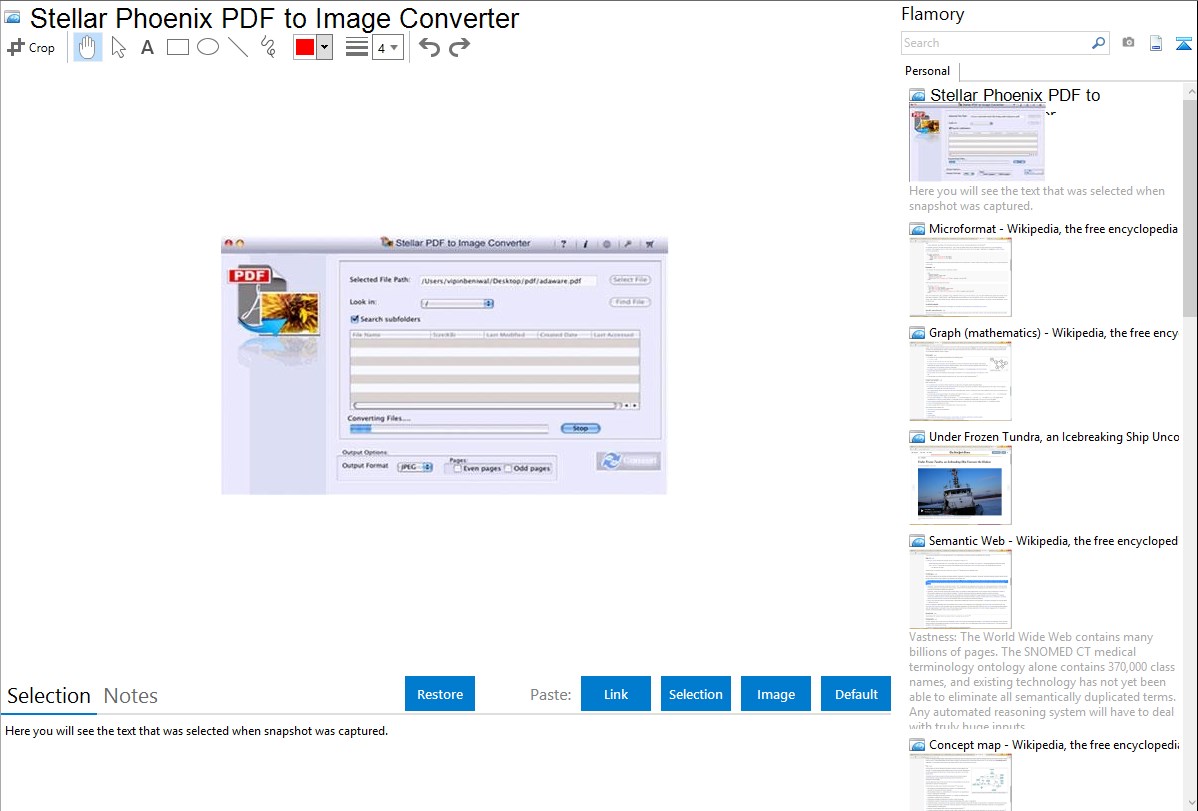The image size is (1198, 811).
Task: Click the Convert button in screenshot
Action: click(629, 461)
